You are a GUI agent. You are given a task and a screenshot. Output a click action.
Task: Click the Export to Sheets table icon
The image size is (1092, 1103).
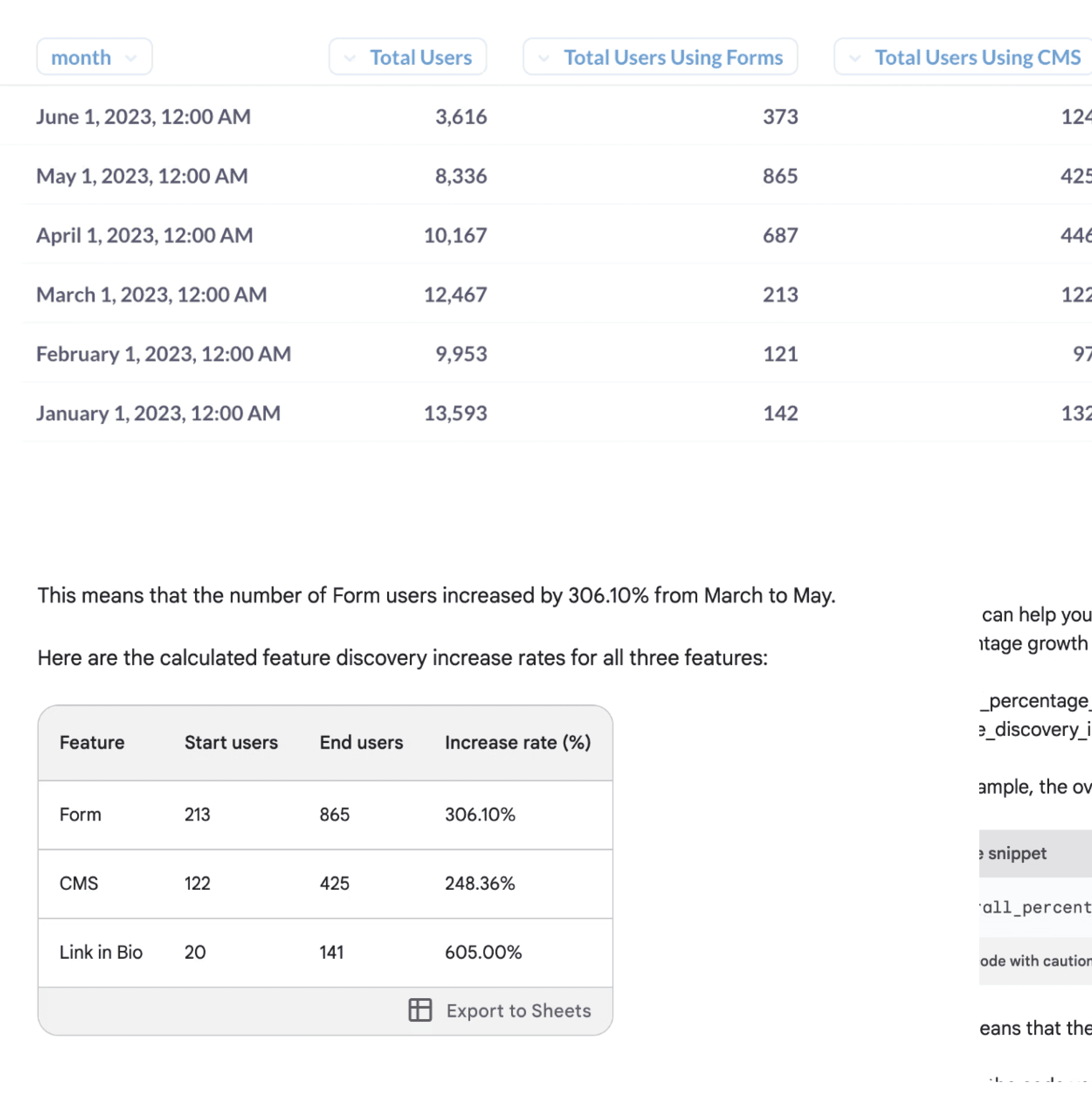point(420,1010)
